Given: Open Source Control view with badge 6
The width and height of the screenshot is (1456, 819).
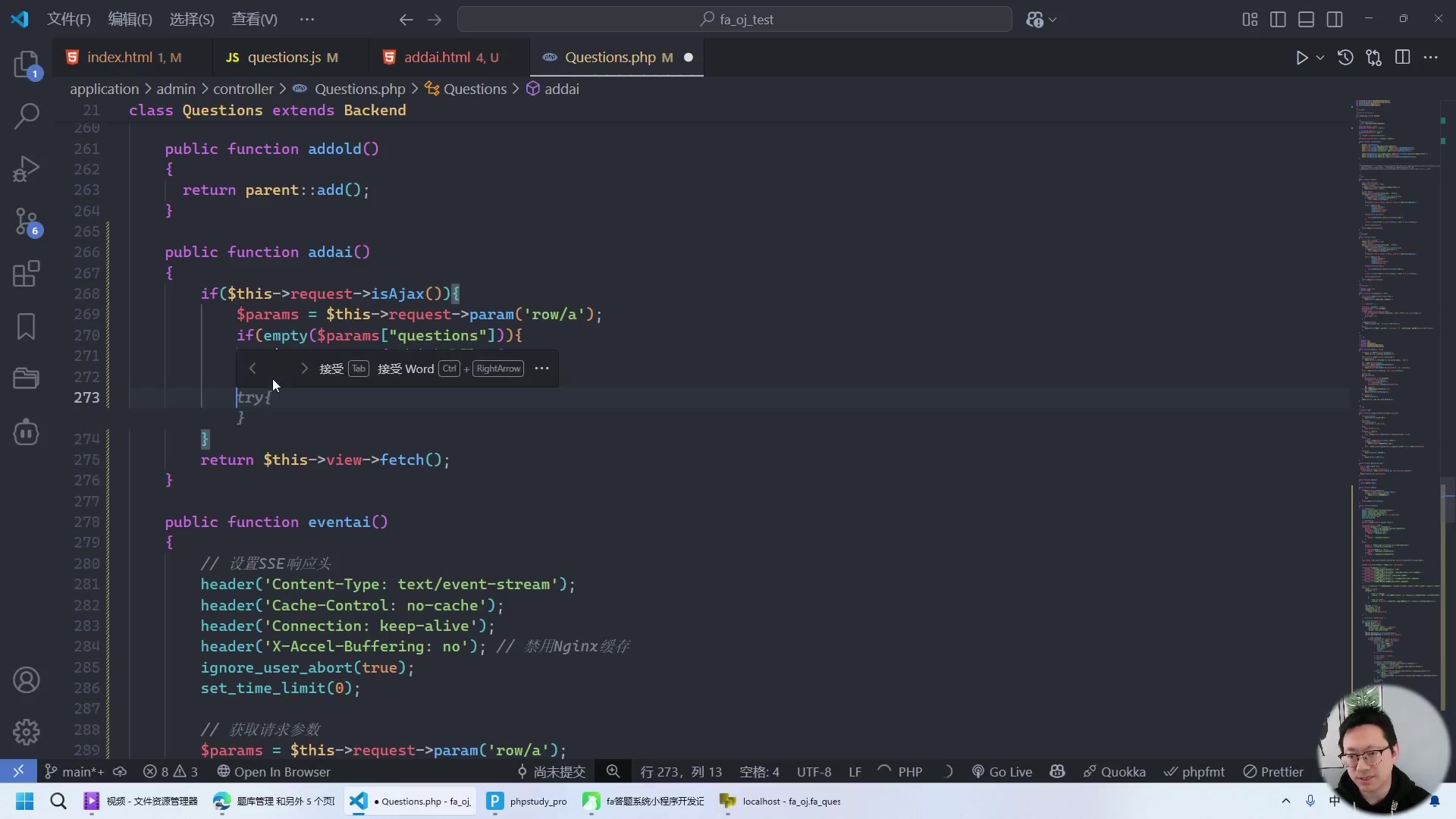Looking at the screenshot, I should [x=27, y=221].
